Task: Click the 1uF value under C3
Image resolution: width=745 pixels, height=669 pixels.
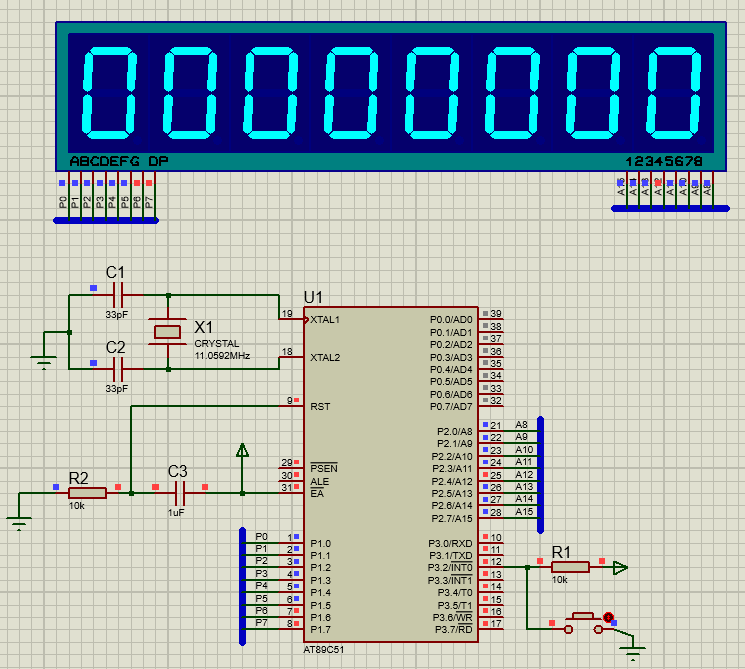Action: pyautogui.click(x=176, y=513)
